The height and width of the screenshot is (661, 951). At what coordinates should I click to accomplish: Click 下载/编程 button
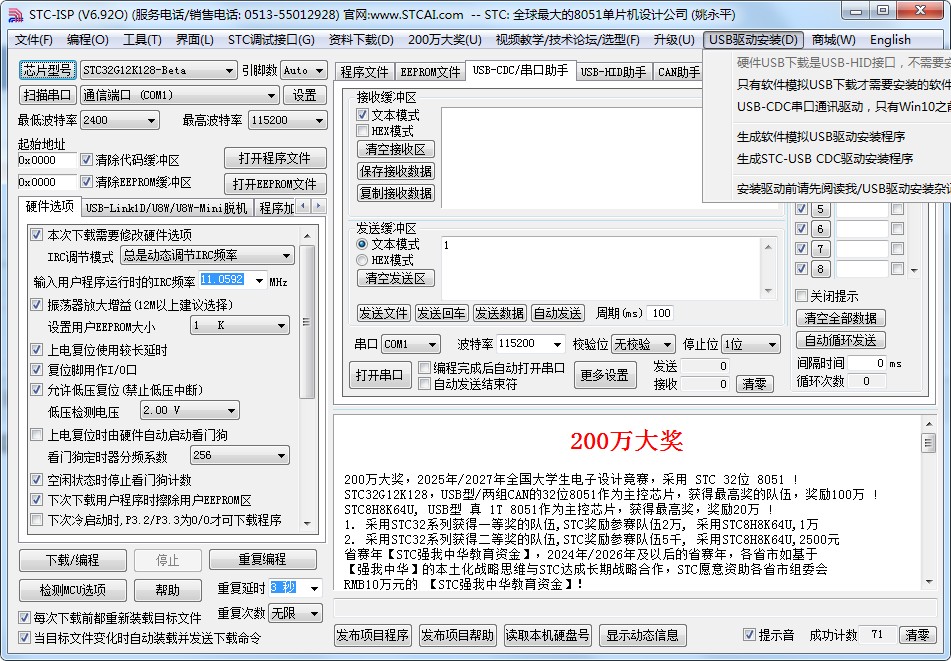73,560
